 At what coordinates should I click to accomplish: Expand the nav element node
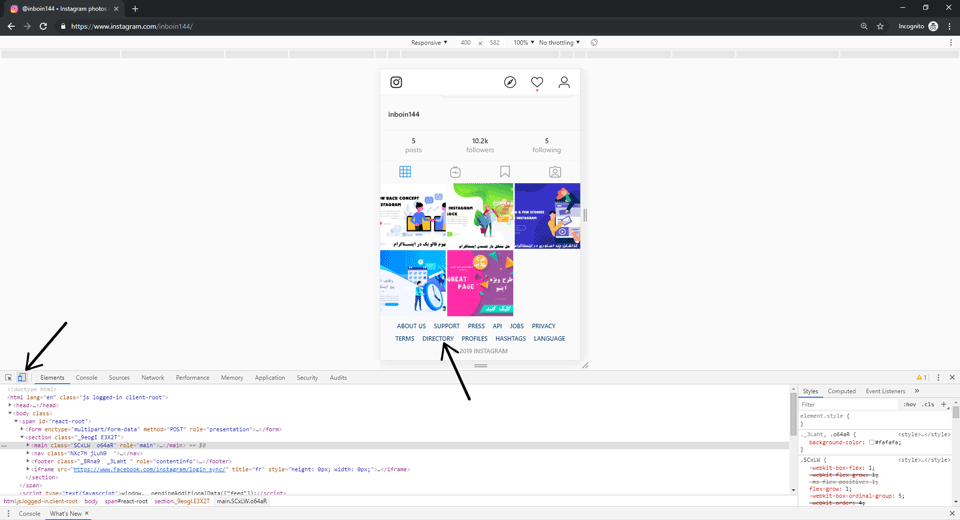point(28,453)
